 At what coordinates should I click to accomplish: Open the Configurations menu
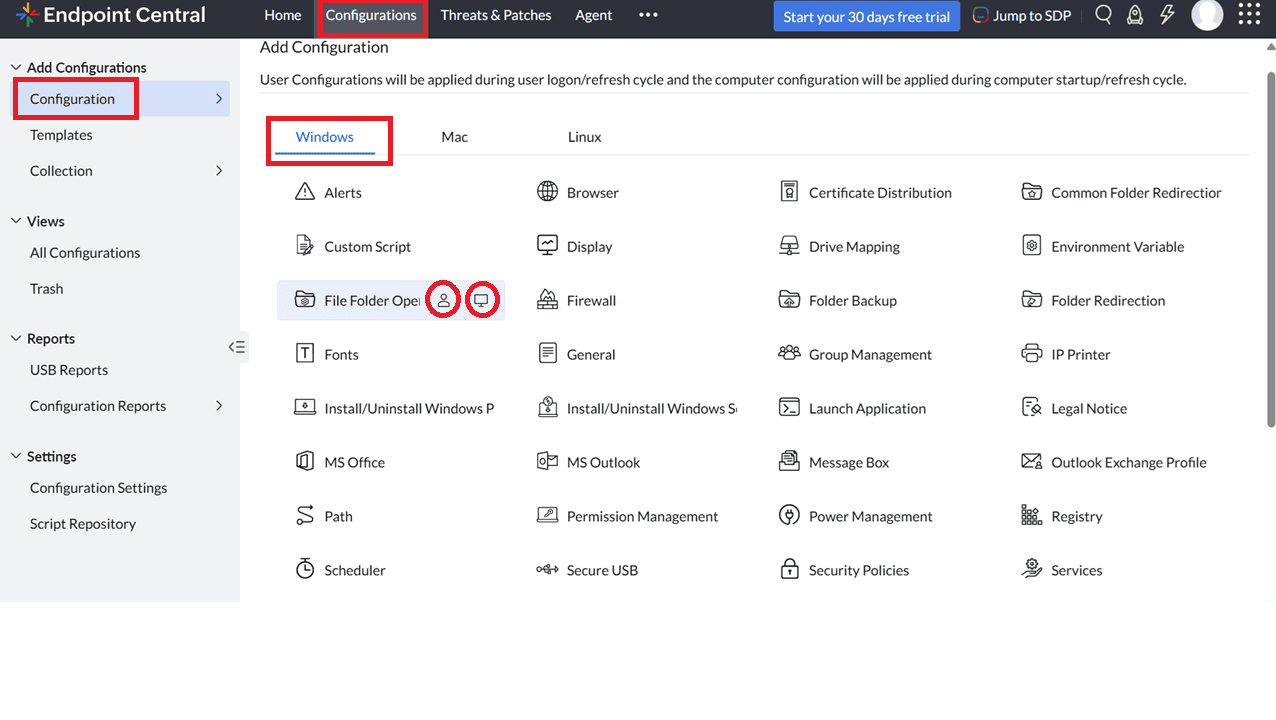pyautogui.click(x=371, y=15)
